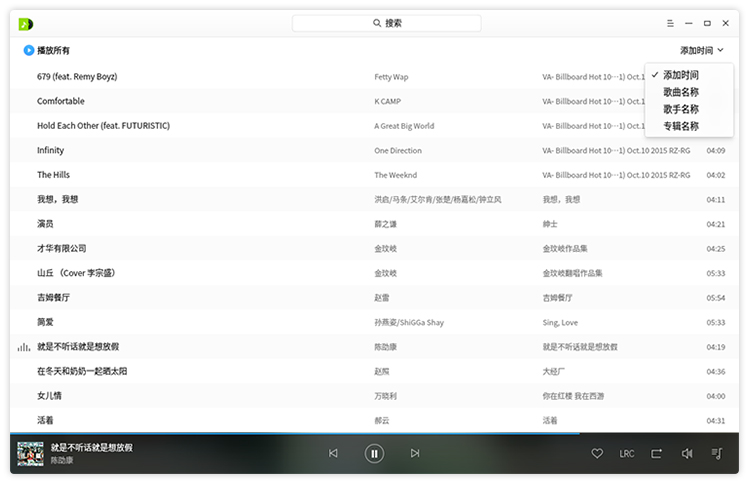Collapse the 添加时间 sort dropdown
Image resolution: width=749 pixels, height=484 pixels.
coord(701,50)
